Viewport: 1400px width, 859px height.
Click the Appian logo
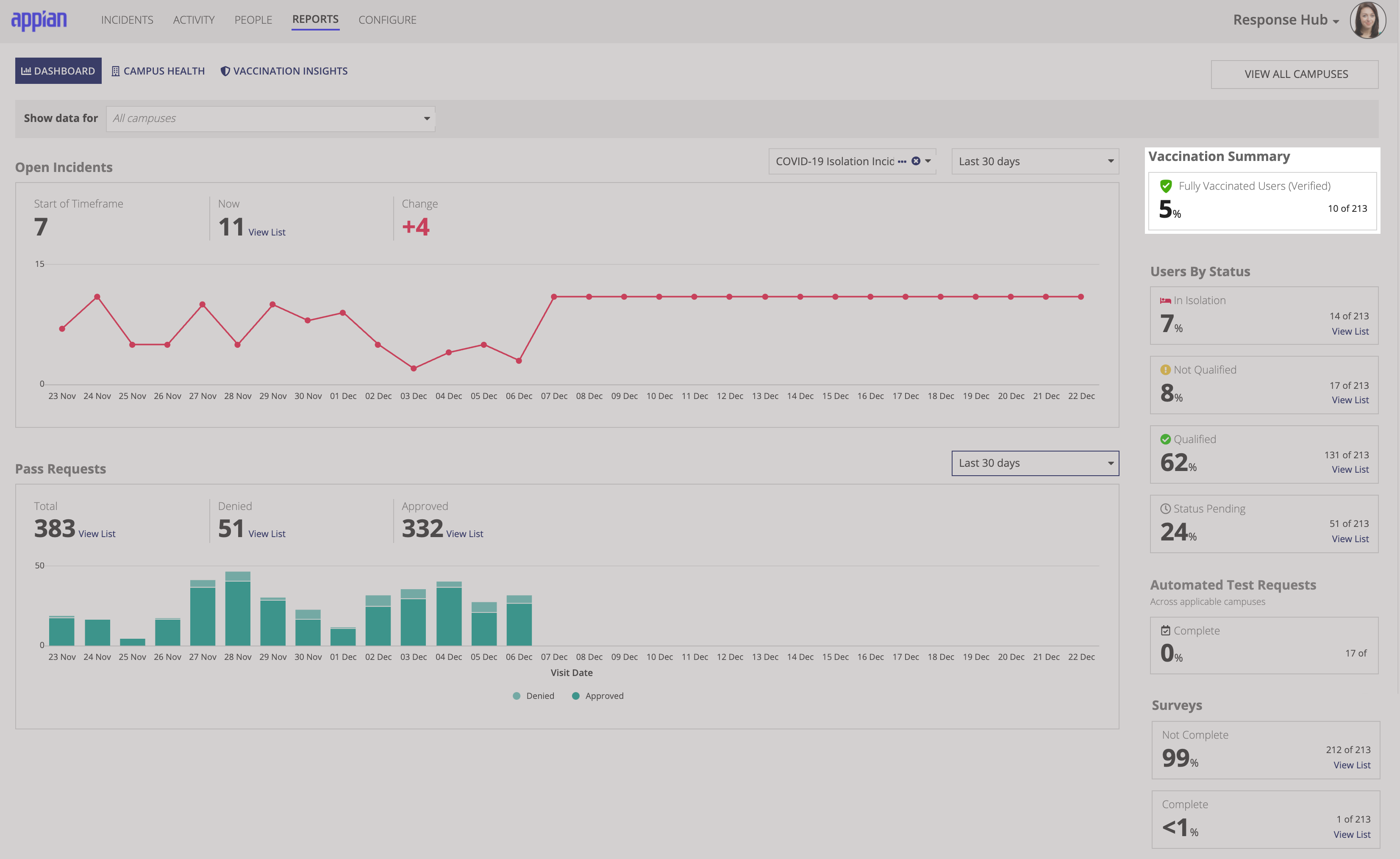click(x=39, y=20)
